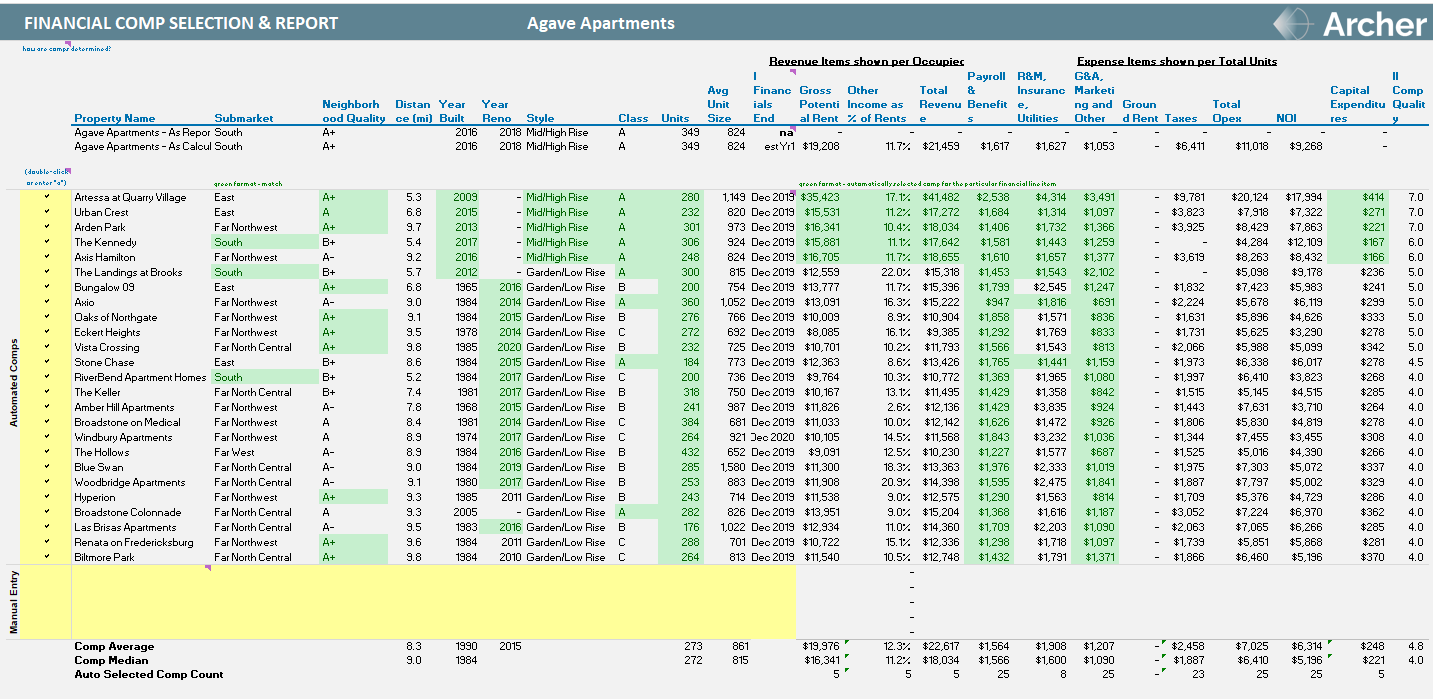Select the 'Las Brisas Apartments' cell
The width and height of the screenshot is (1433, 699).
pyautogui.click(x=125, y=527)
